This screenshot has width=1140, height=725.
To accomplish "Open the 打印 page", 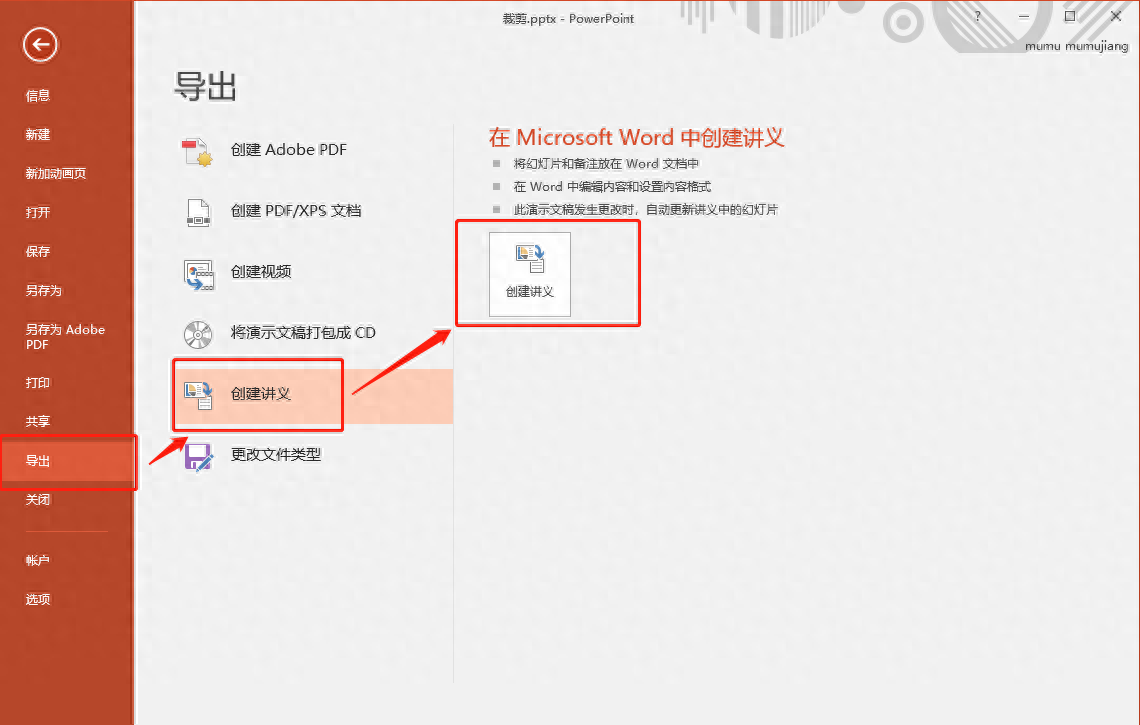I will pos(38,382).
